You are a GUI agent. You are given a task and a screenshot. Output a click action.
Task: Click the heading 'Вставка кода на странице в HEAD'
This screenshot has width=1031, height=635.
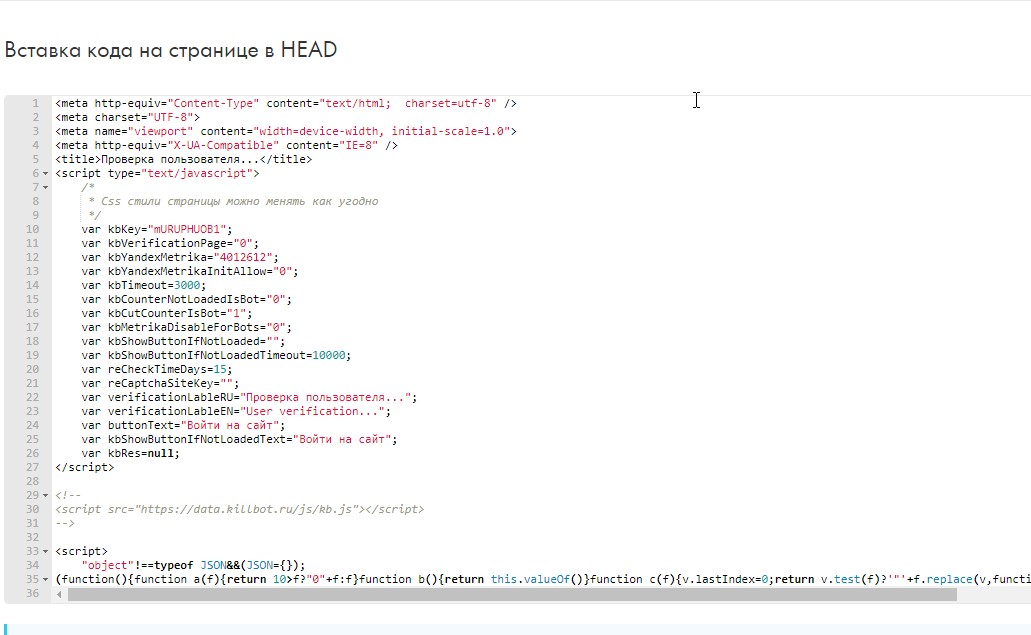coord(171,50)
